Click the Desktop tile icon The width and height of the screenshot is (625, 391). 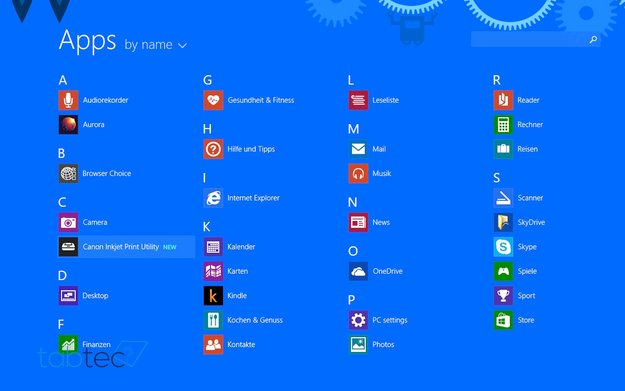(68, 295)
